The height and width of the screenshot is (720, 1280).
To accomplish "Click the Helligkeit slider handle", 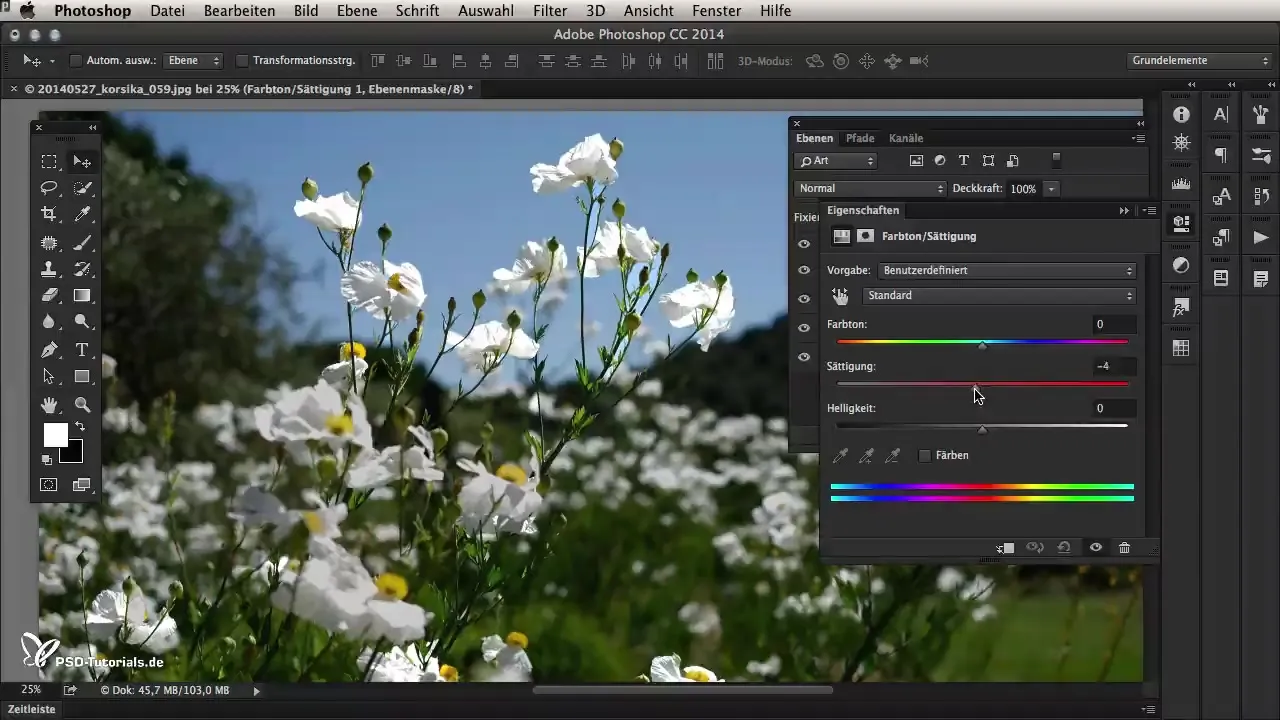I will click(982, 429).
